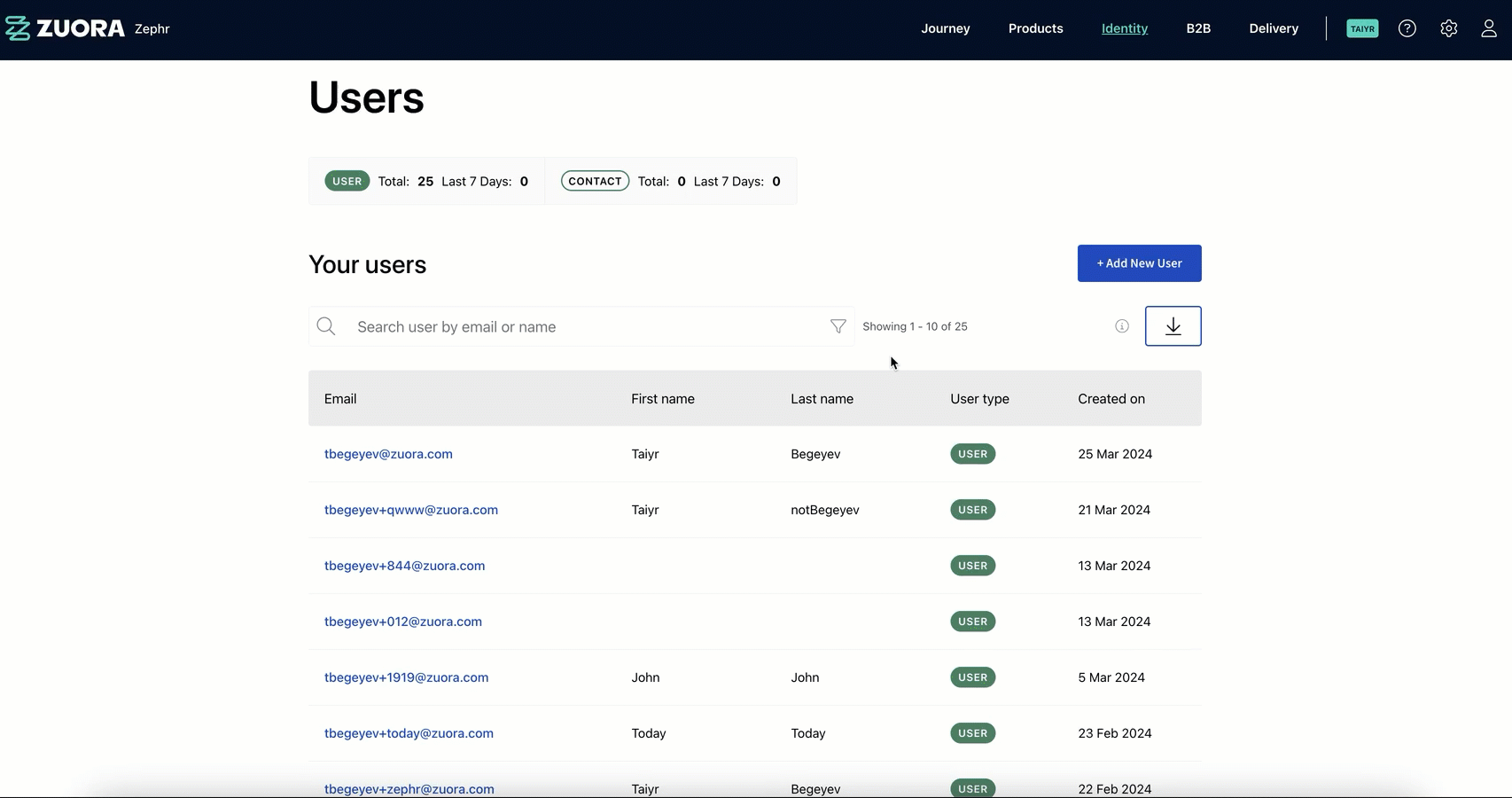The height and width of the screenshot is (798, 1512).
Task: Click the CONTACT badge in the stats summary
Action: 595,180
